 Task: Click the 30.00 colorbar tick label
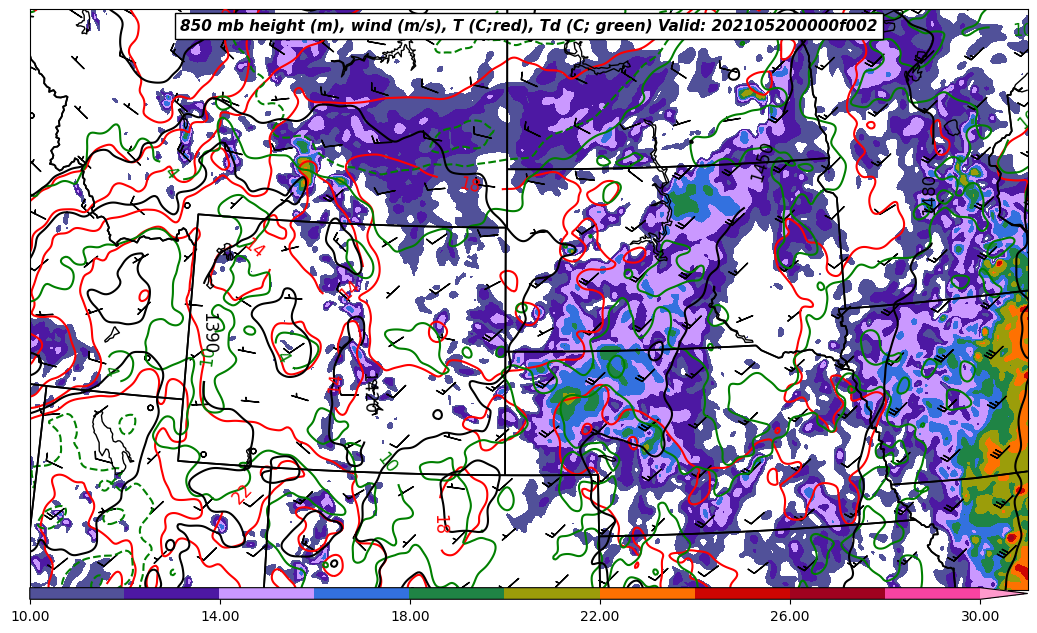click(980, 616)
